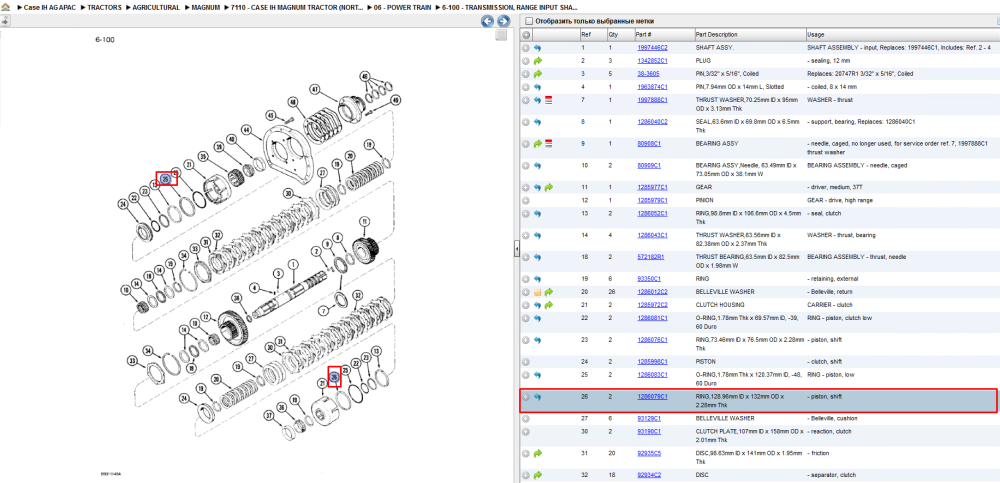
Task: Click the green arrow icon in Ref 11 row
Action: click(548, 188)
